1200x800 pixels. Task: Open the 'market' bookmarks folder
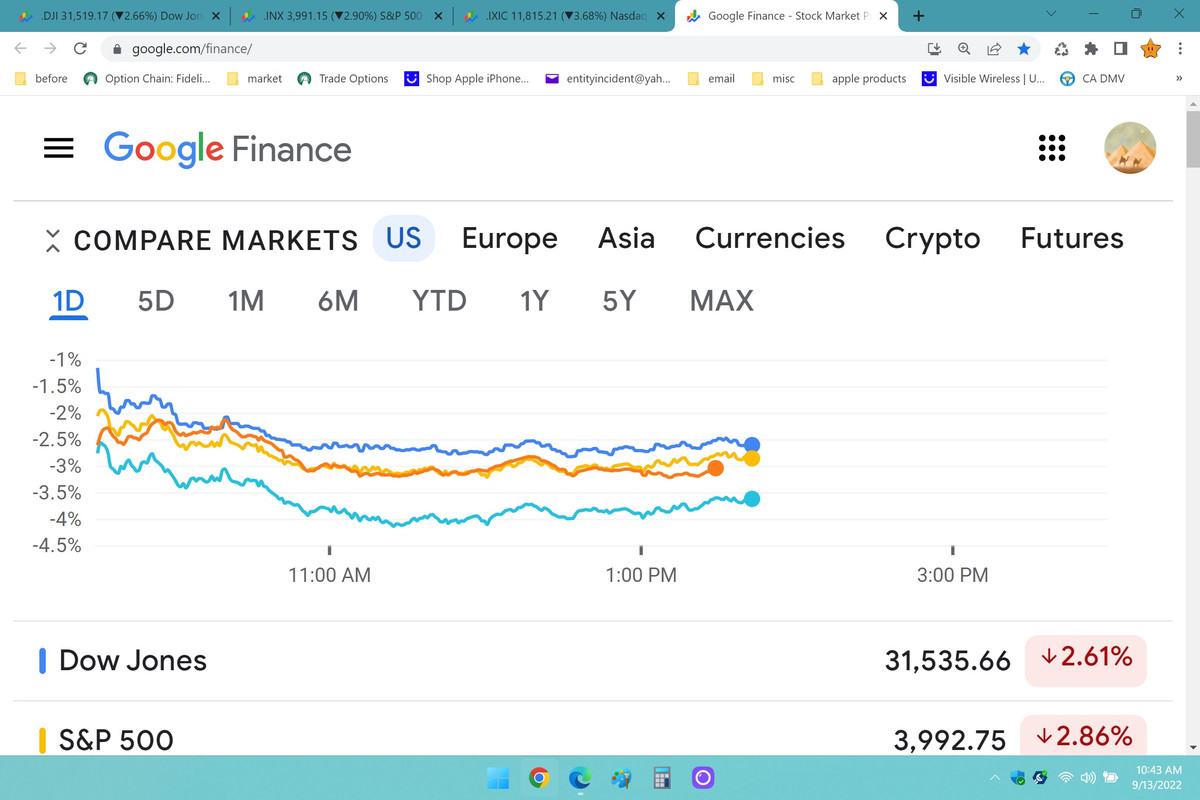click(255, 78)
